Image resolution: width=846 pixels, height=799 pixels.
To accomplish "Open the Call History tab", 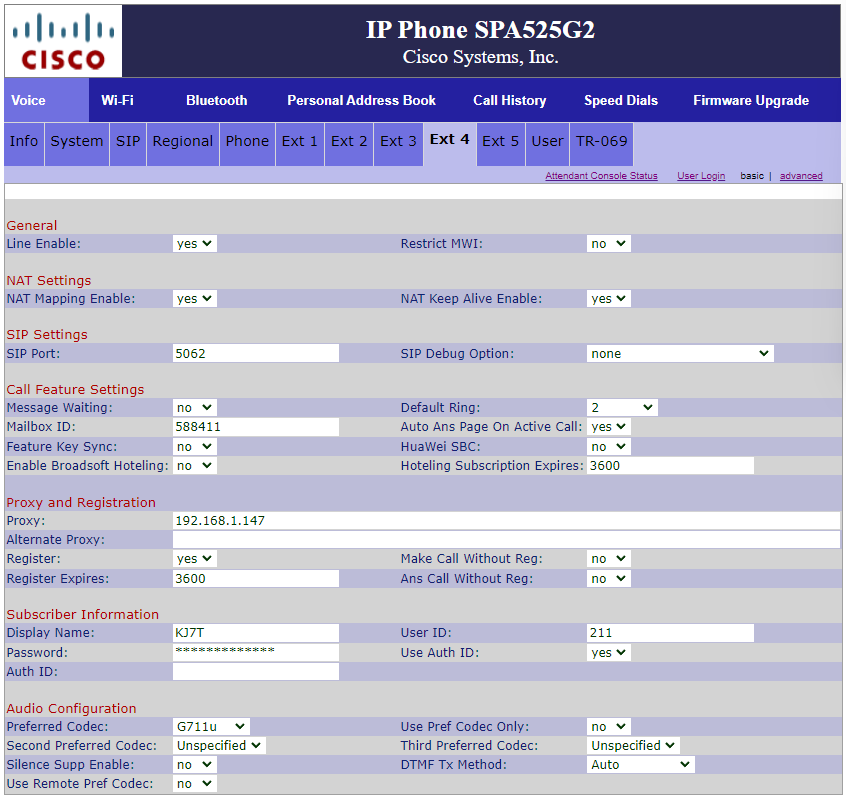I will 510,100.
